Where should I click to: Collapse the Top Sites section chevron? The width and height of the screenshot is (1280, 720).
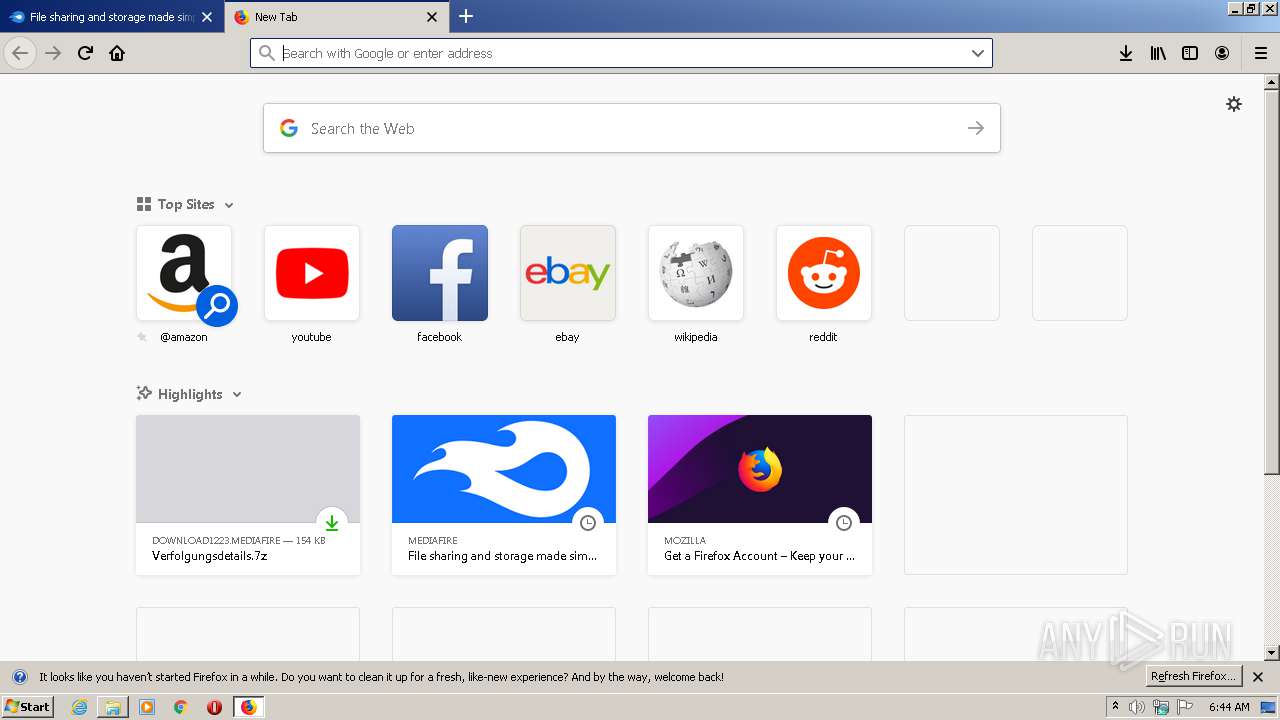click(x=229, y=205)
